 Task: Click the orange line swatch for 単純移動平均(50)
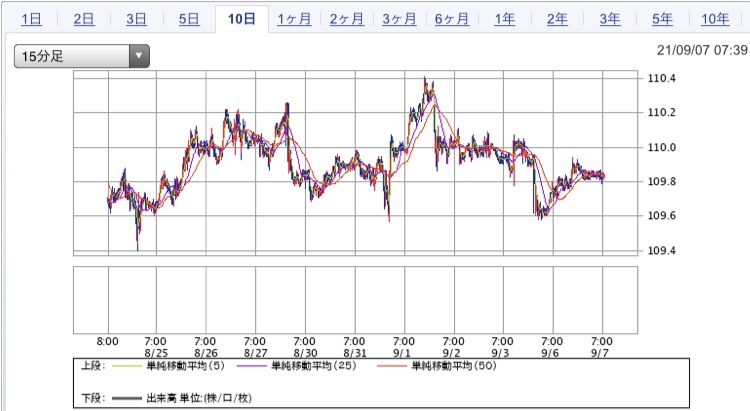392,367
